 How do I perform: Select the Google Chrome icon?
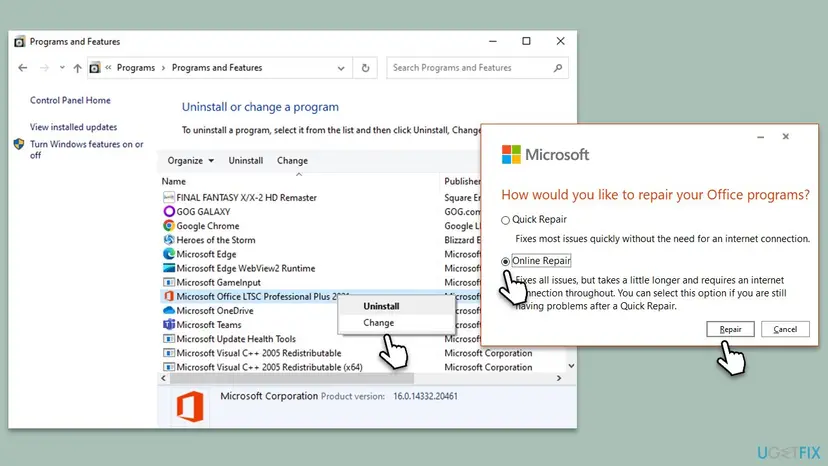pyautogui.click(x=168, y=226)
